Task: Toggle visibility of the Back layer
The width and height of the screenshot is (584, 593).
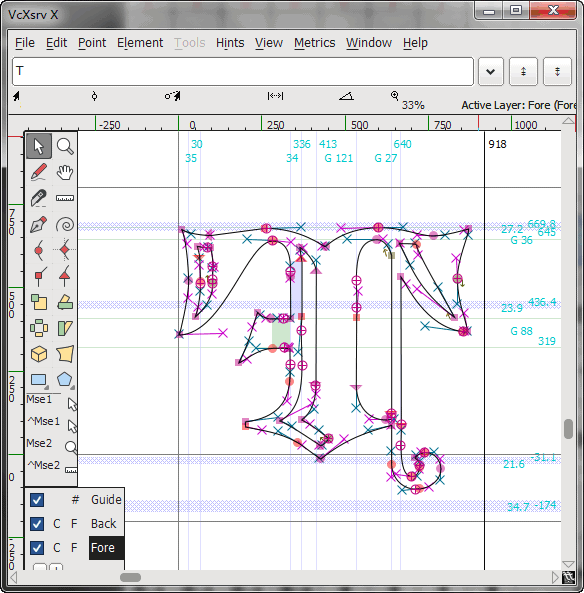Action: pos(37,524)
